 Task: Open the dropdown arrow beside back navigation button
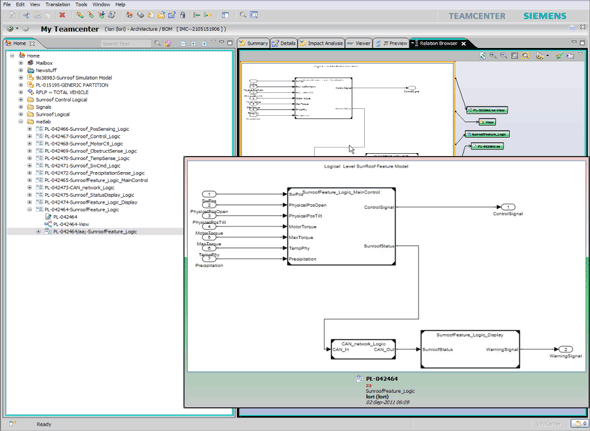coord(17,29)
